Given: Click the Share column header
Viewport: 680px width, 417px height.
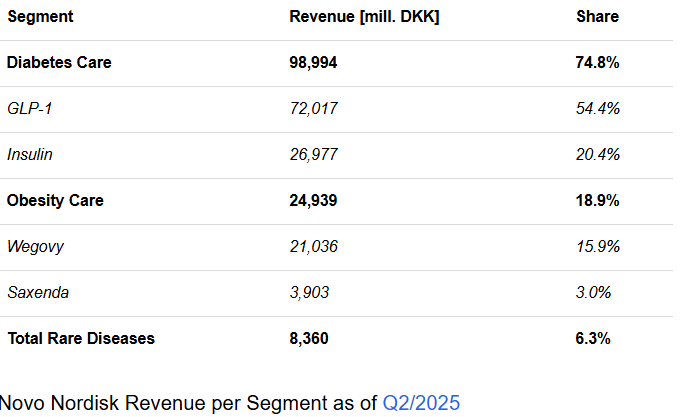Looking at the screenshot, I should point(597,17).
